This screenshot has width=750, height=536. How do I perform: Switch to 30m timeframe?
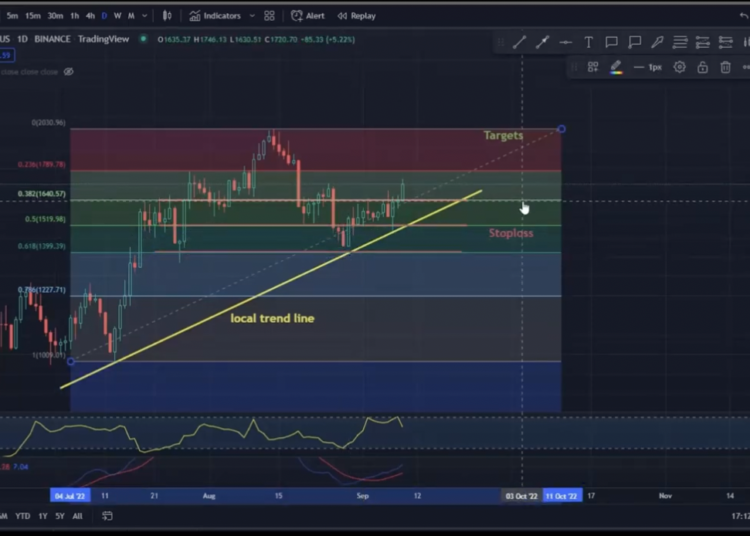[x=55, y=16]
